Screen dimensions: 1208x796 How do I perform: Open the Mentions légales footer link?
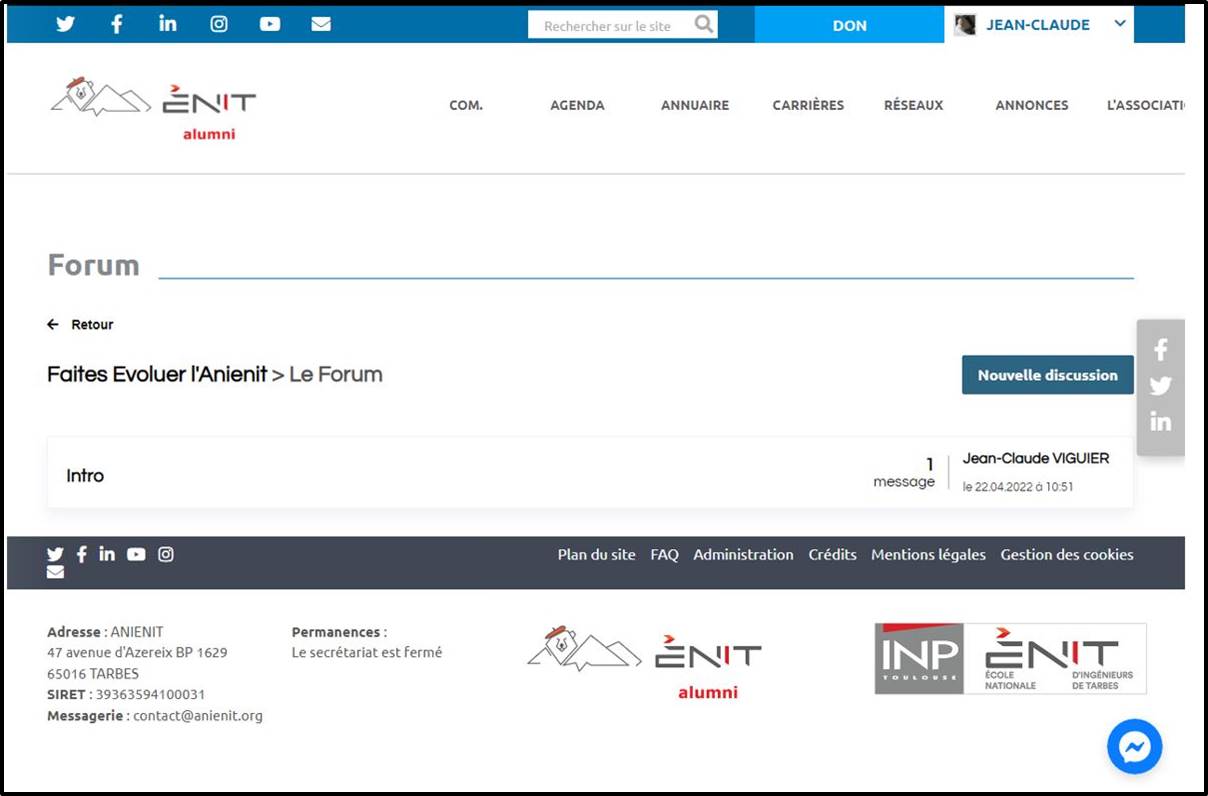click(x=928, y=555)
